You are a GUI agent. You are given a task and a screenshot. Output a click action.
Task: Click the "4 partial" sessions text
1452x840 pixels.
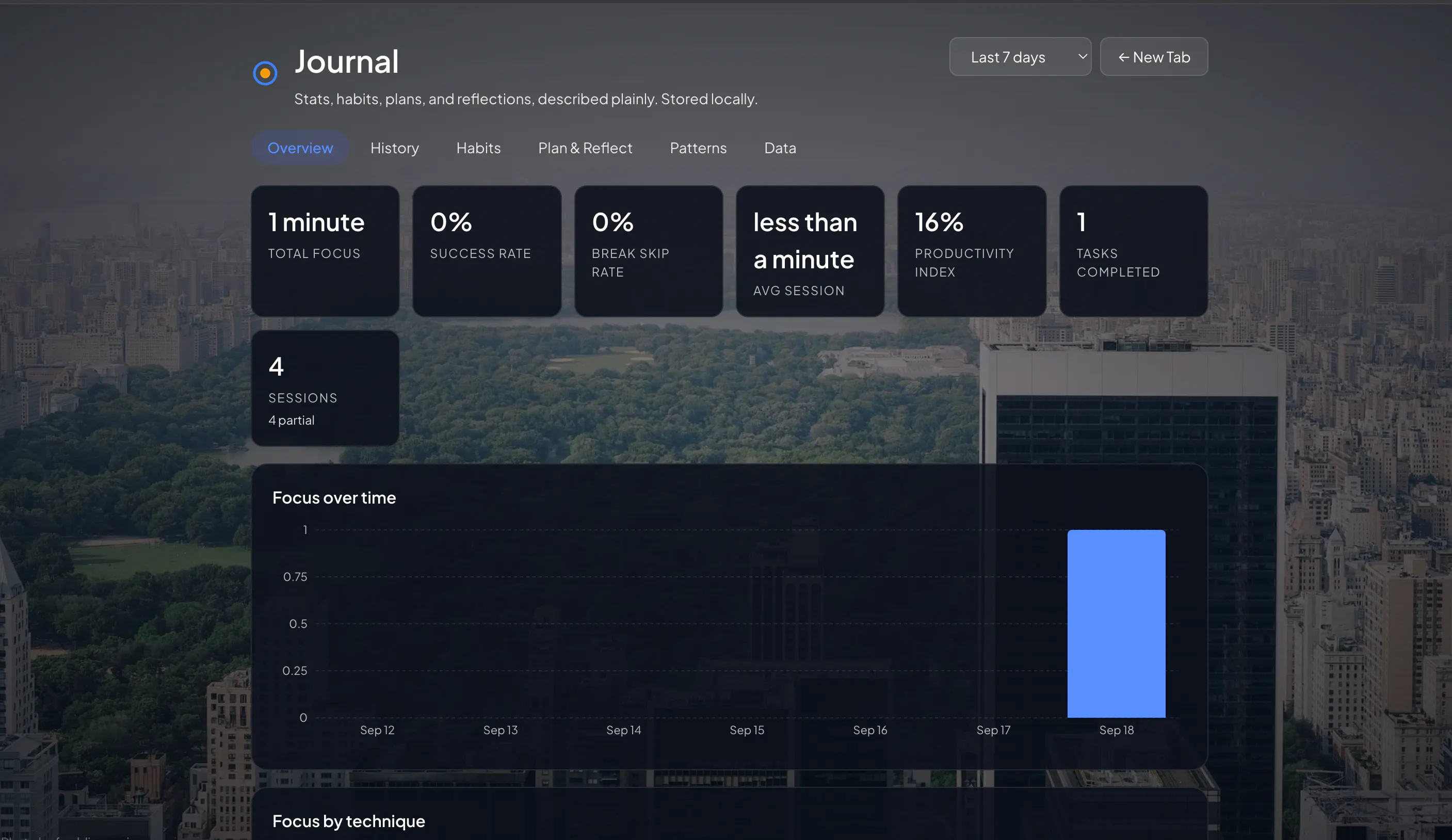click(x=292, y=421)
